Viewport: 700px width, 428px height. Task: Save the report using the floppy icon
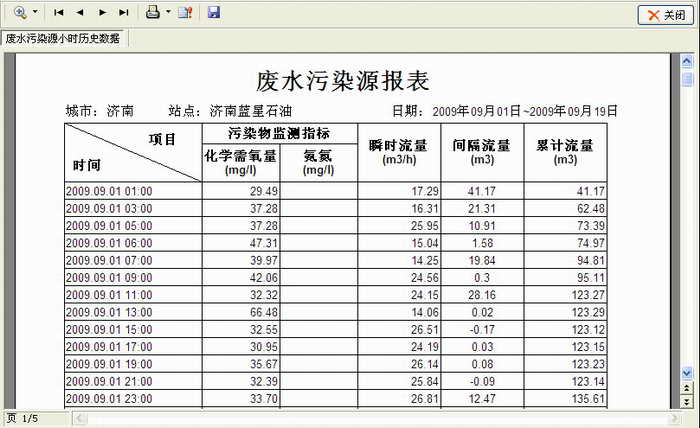point(214,12)
